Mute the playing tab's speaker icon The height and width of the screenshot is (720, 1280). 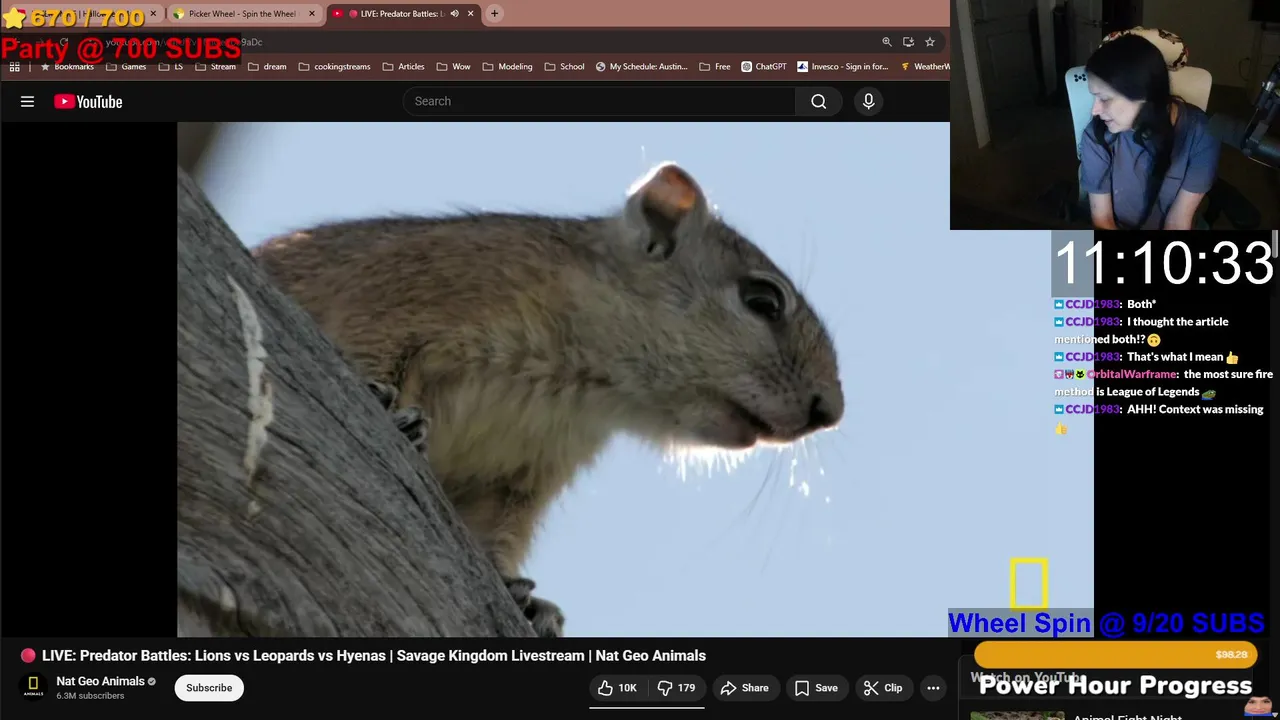[454, 14]
